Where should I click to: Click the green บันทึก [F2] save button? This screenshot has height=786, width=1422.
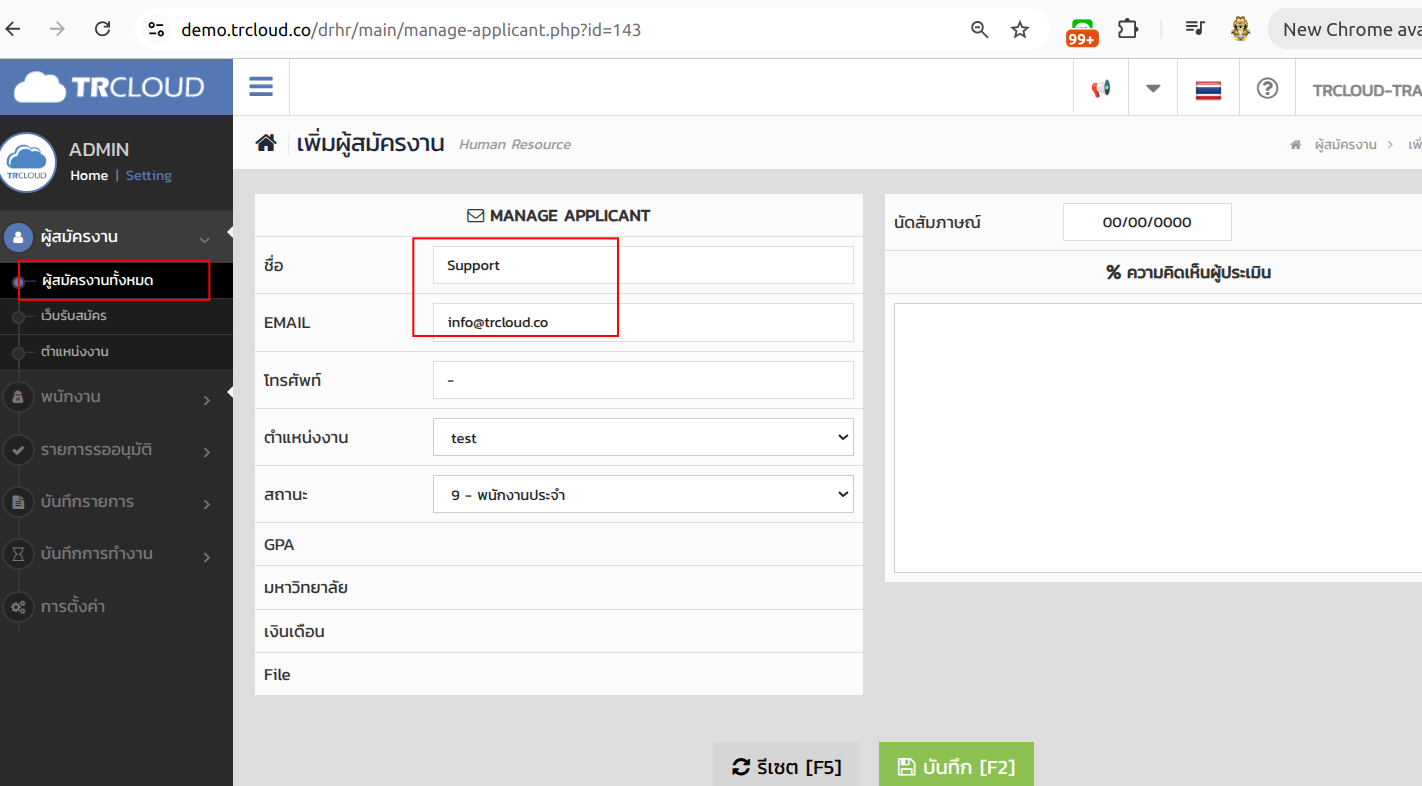[x=956, y=767]
